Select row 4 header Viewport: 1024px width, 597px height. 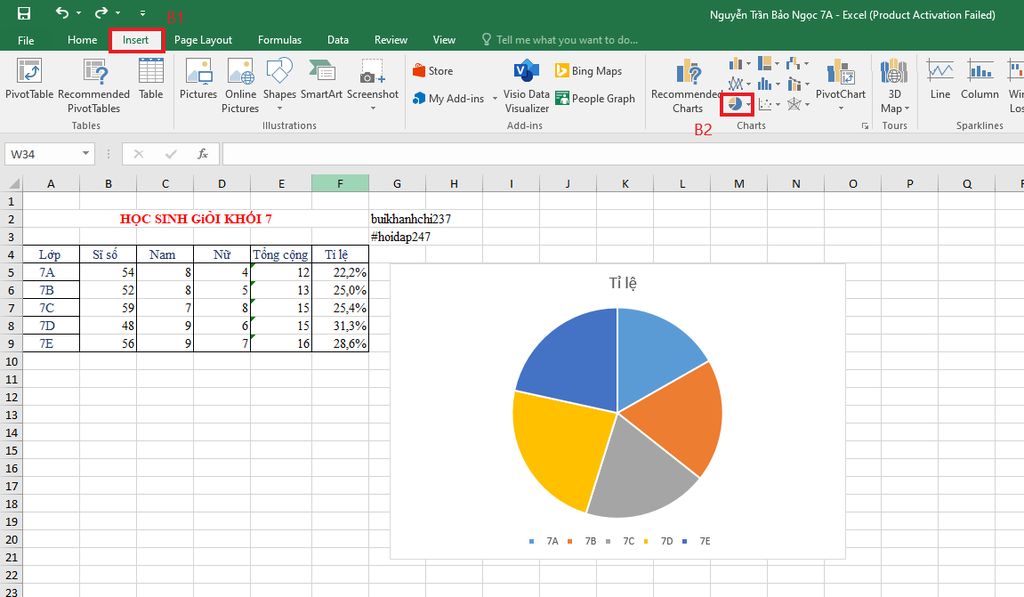[x=11, y=254]
